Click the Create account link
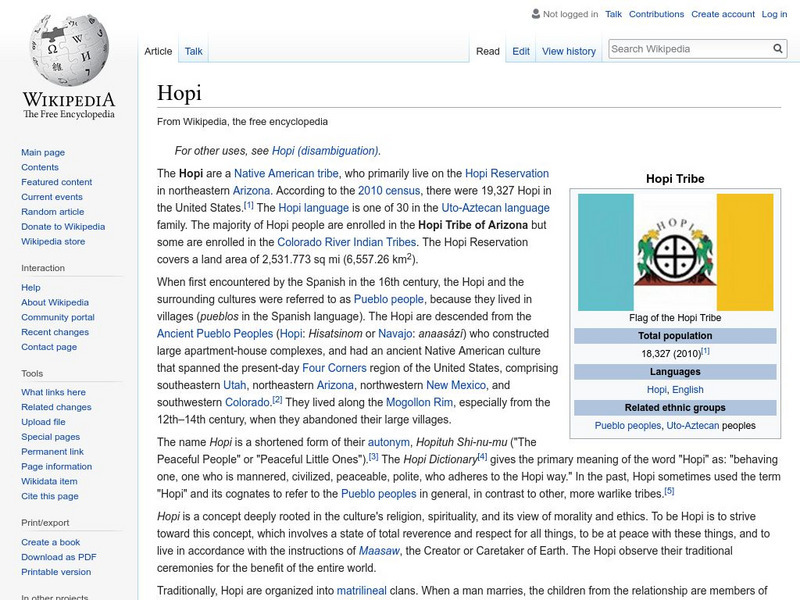The width and height of the screenshot is (800, 600). click(x=723, y=15)
